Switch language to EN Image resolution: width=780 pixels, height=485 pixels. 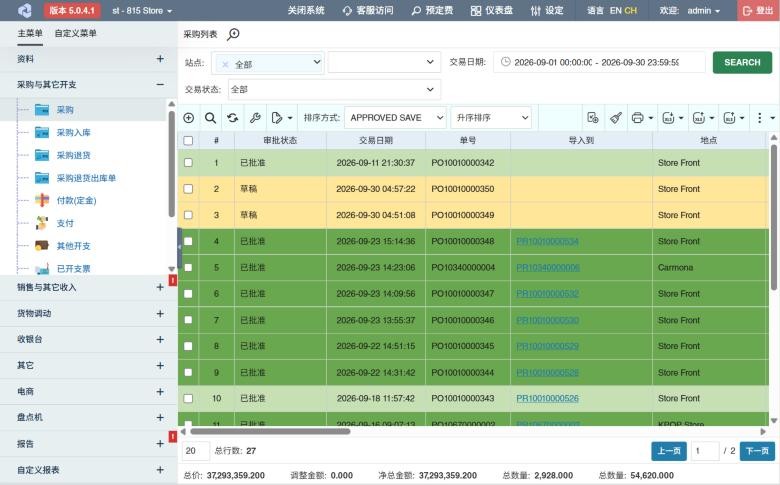pos(615,10)
